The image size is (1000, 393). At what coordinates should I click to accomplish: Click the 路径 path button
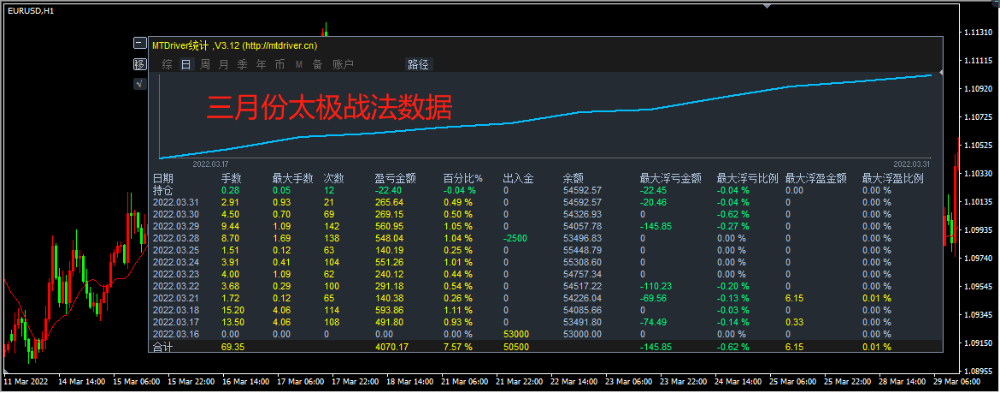(418, 64)
